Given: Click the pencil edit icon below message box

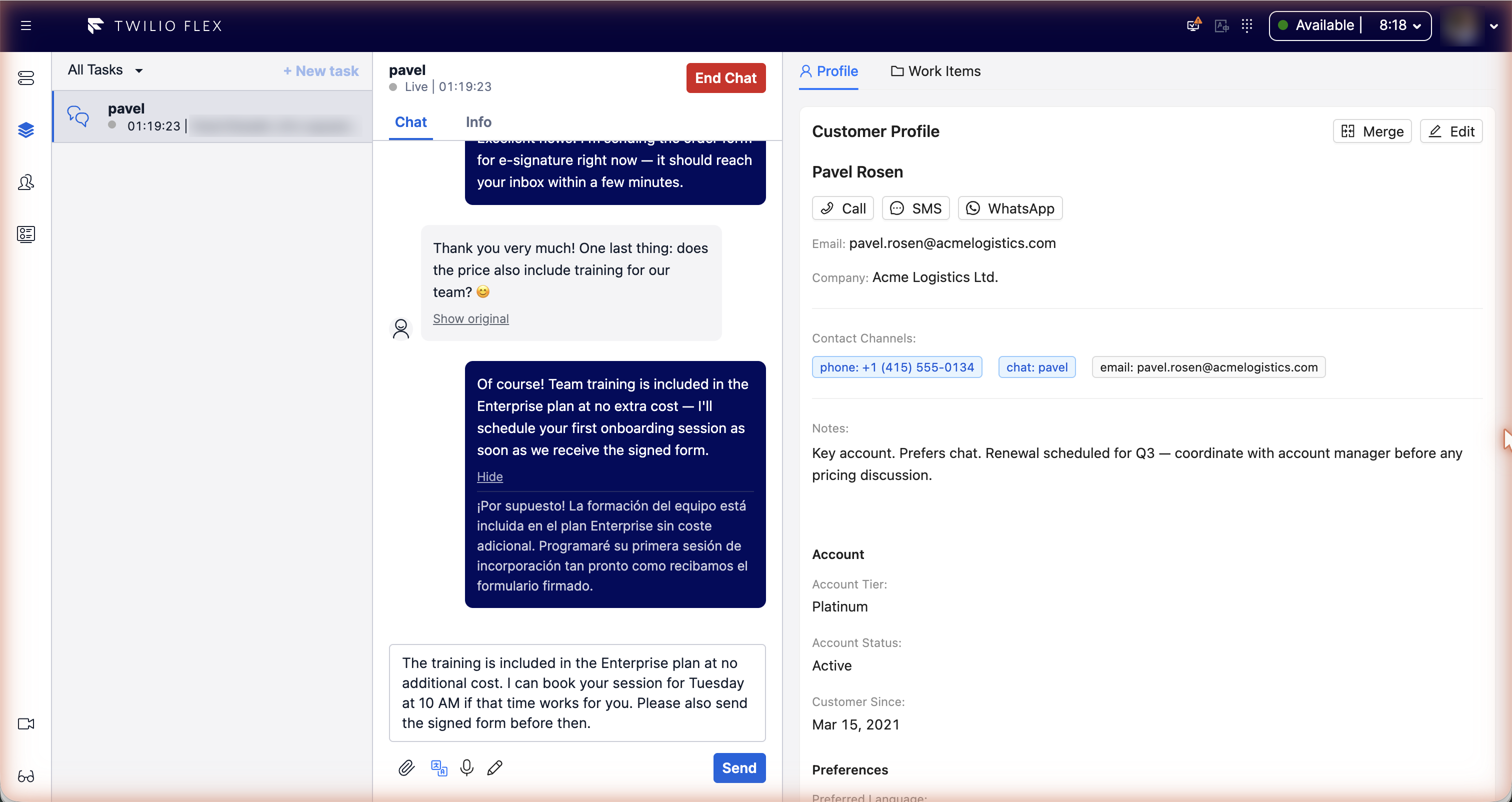Looking at the screenshot, I should click(495, 767).
